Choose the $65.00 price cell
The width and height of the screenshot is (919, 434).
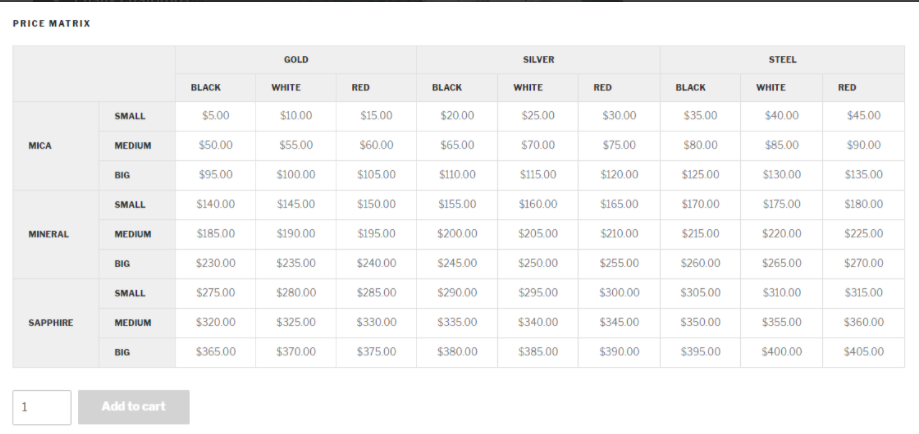coord(457,145)
